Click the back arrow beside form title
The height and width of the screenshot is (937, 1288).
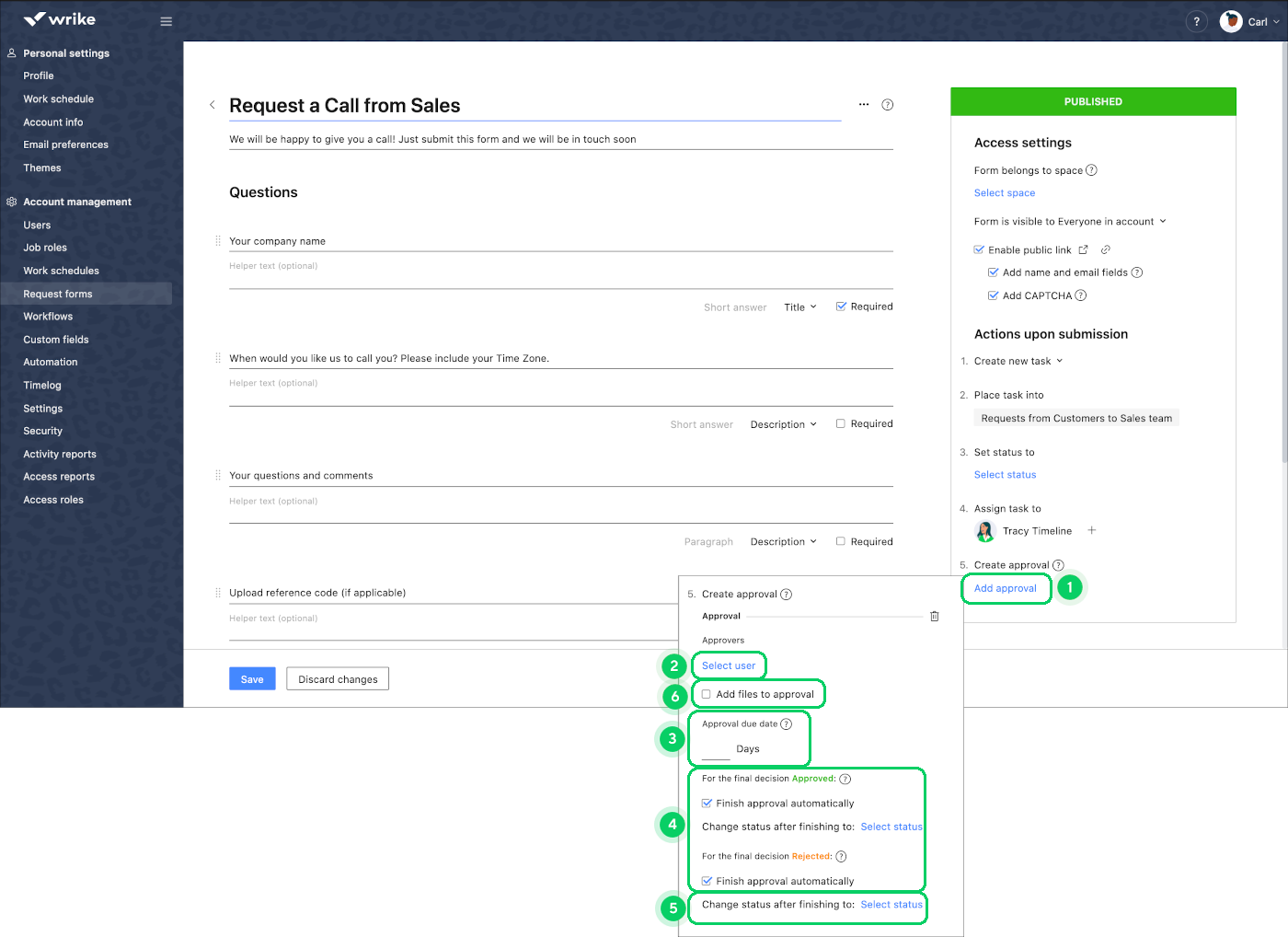213,105
